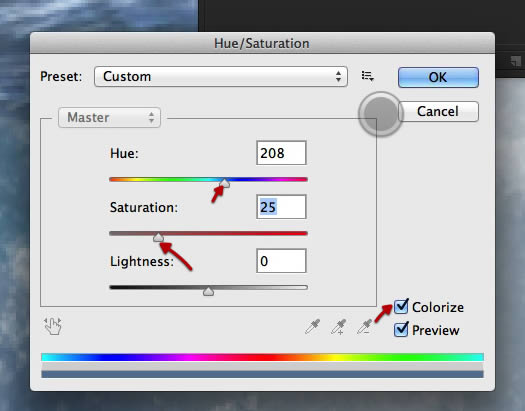Click the Hue value field showing 208
The image size is (525, 411).
281,153
